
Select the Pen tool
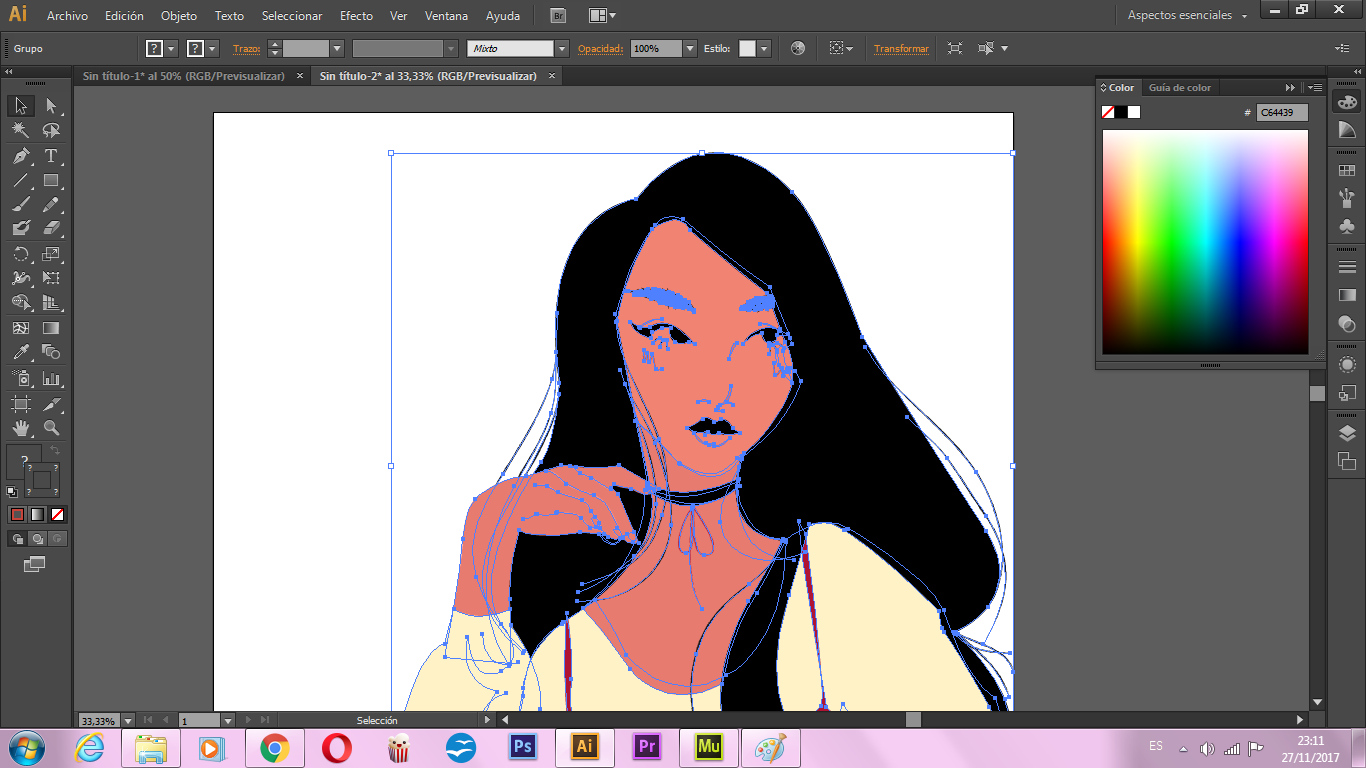(21, 156)
